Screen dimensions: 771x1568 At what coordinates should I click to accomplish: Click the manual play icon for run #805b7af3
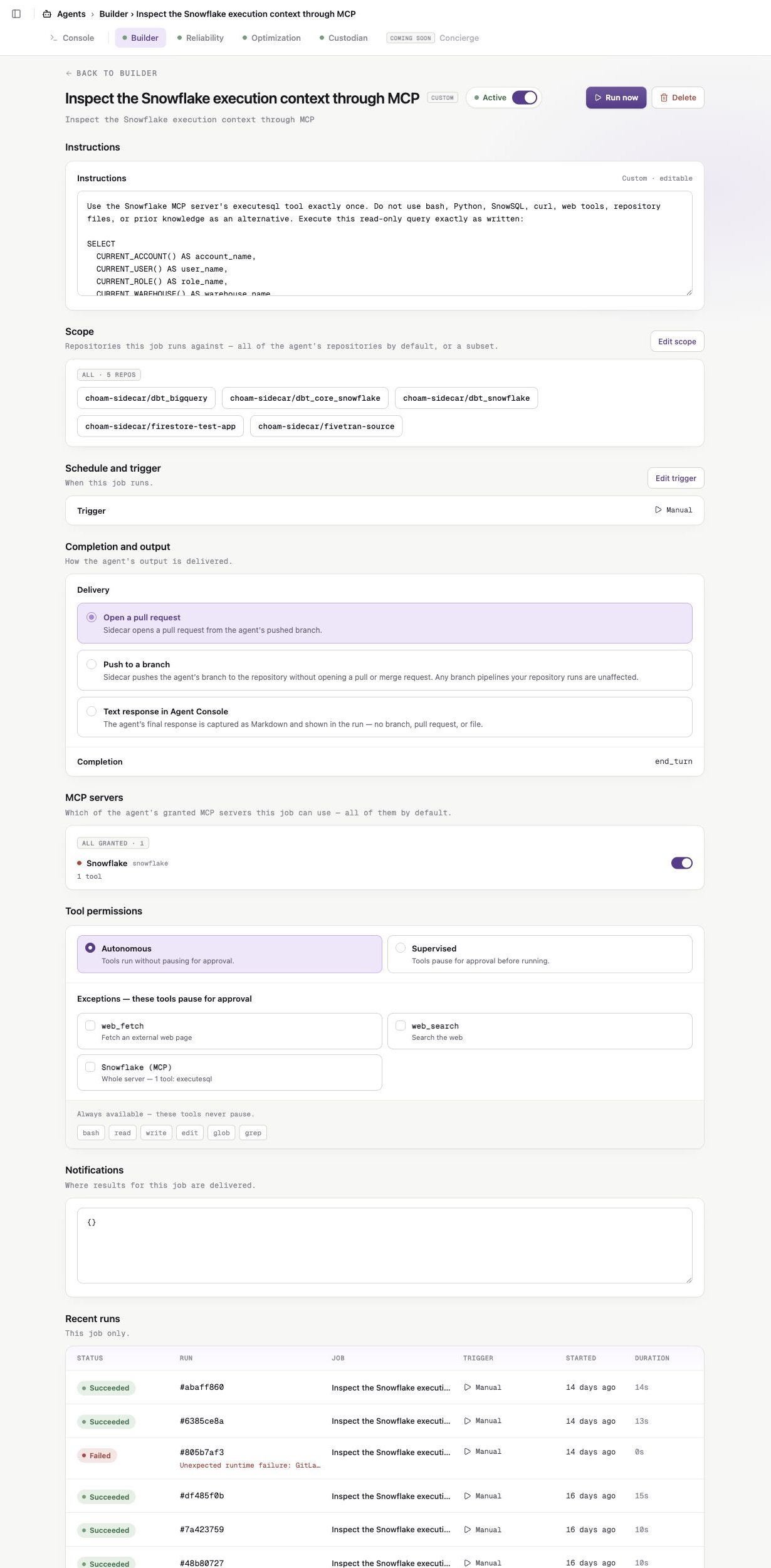pos(468,1451)
